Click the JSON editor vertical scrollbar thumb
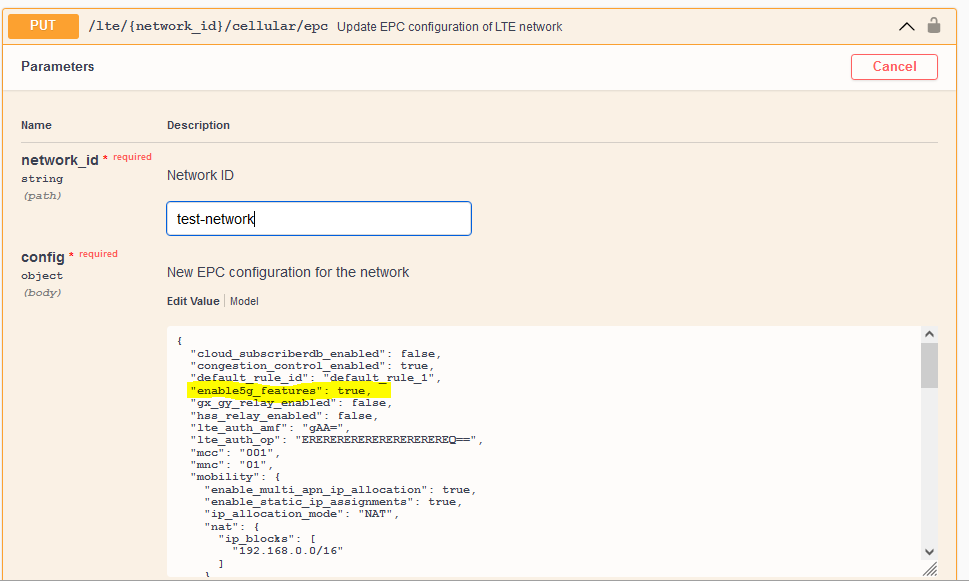The width and height of the screenshot is (969, 581). pyautogui.click(x=929, y=365)
